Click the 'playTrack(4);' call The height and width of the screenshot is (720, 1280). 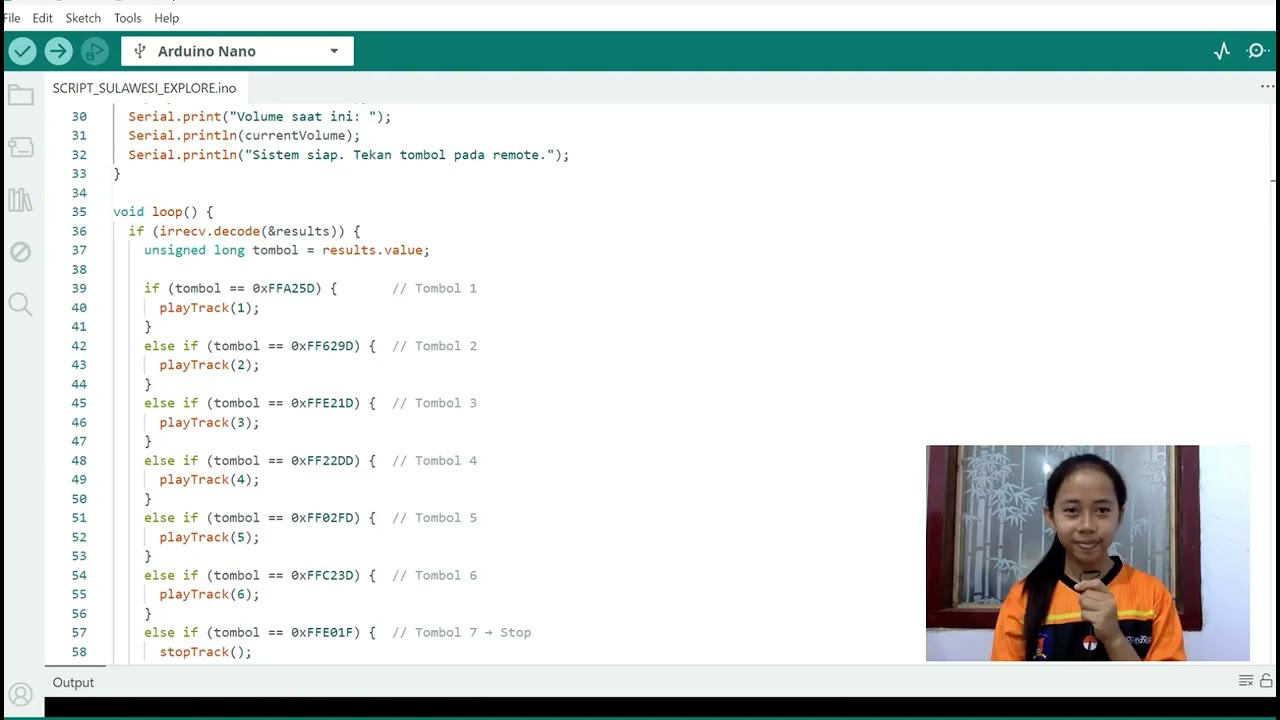[209, 480]
